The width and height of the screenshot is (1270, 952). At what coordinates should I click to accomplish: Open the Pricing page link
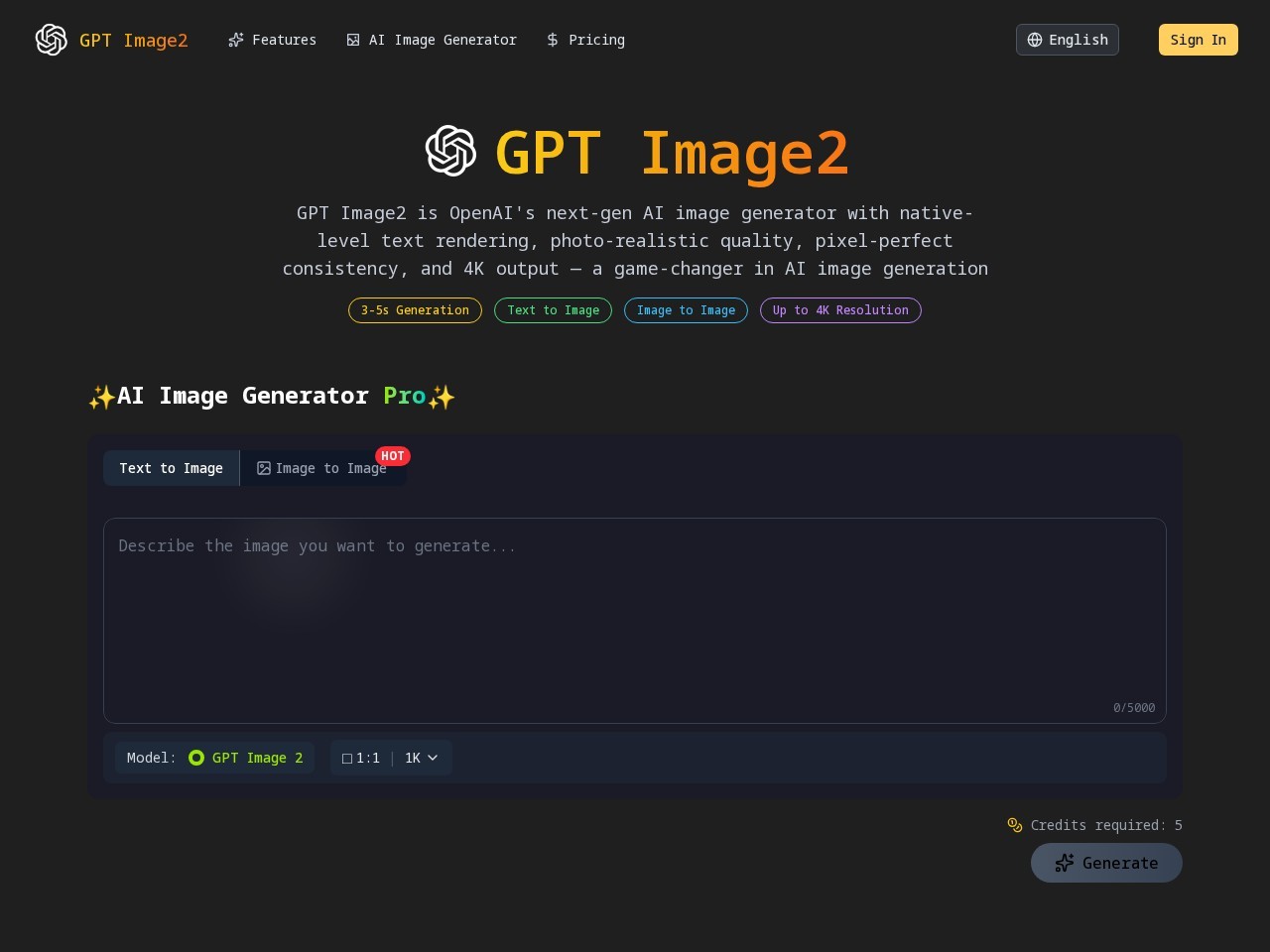click(x=585, y=40)
